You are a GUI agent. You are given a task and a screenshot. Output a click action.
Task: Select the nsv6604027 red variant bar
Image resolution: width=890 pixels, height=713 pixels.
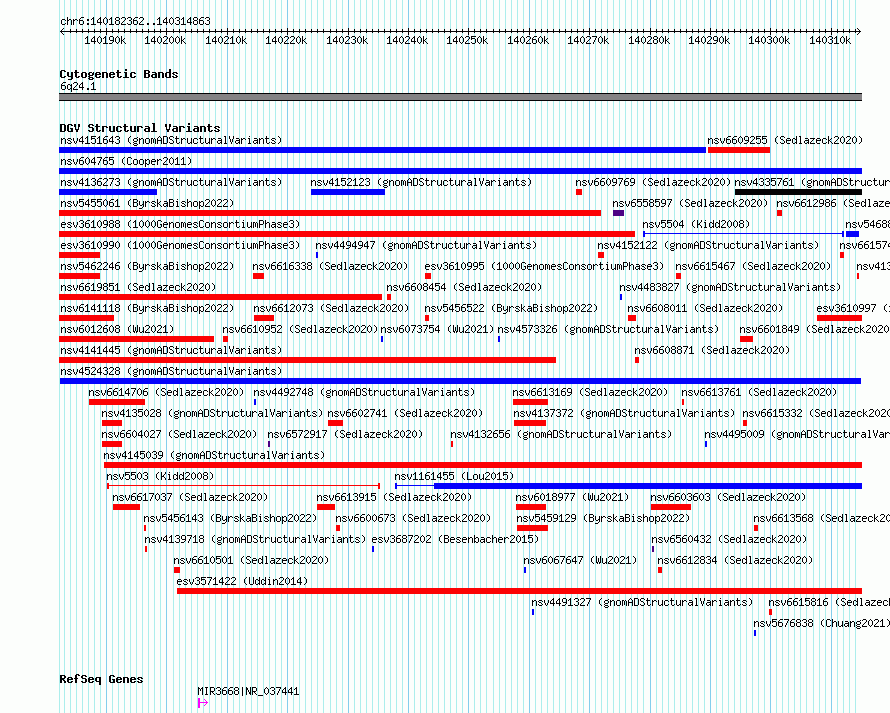click(x=112, y=444)
